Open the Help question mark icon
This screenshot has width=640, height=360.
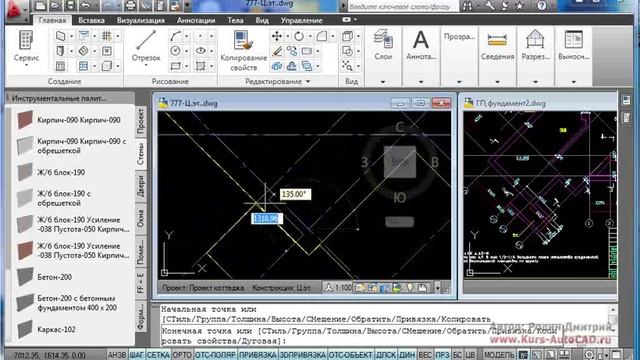tap(542, 6)
